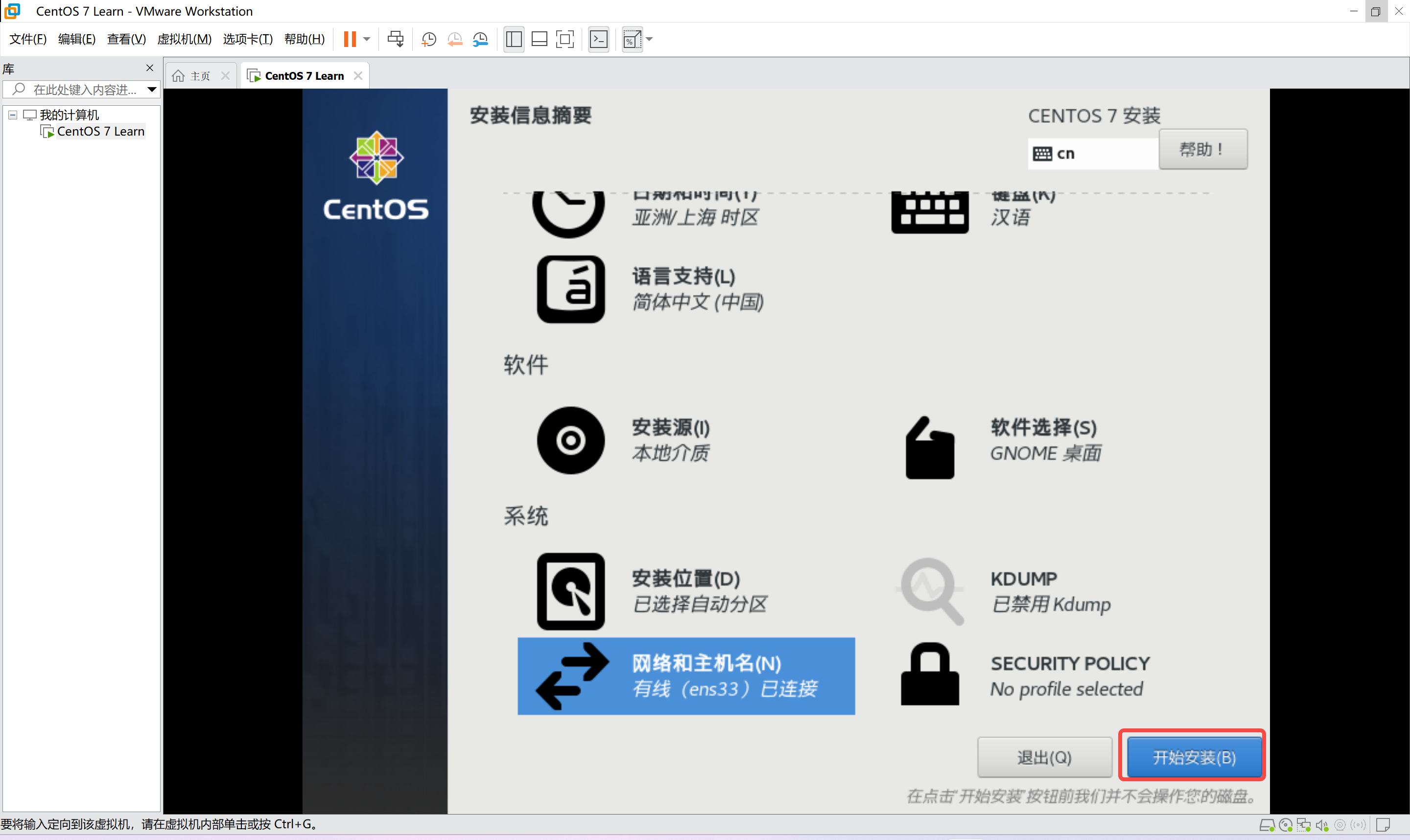Open the 虚拟机(M) menu
This screenshot has height=840, width=1410.
(x=184, y=39)
